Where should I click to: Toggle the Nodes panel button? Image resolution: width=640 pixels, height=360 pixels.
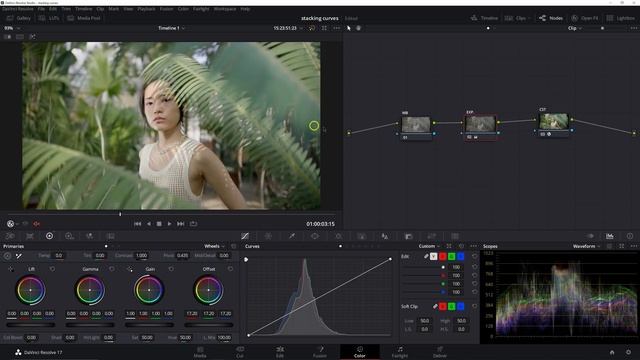click(x=551, y=18)
